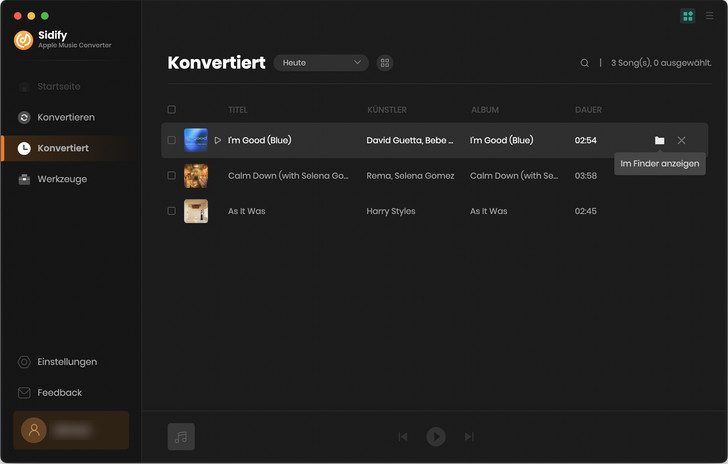Click the music note player thumbnail
The height and width of the screenshot is (464, 728).
tap(181, 437)
